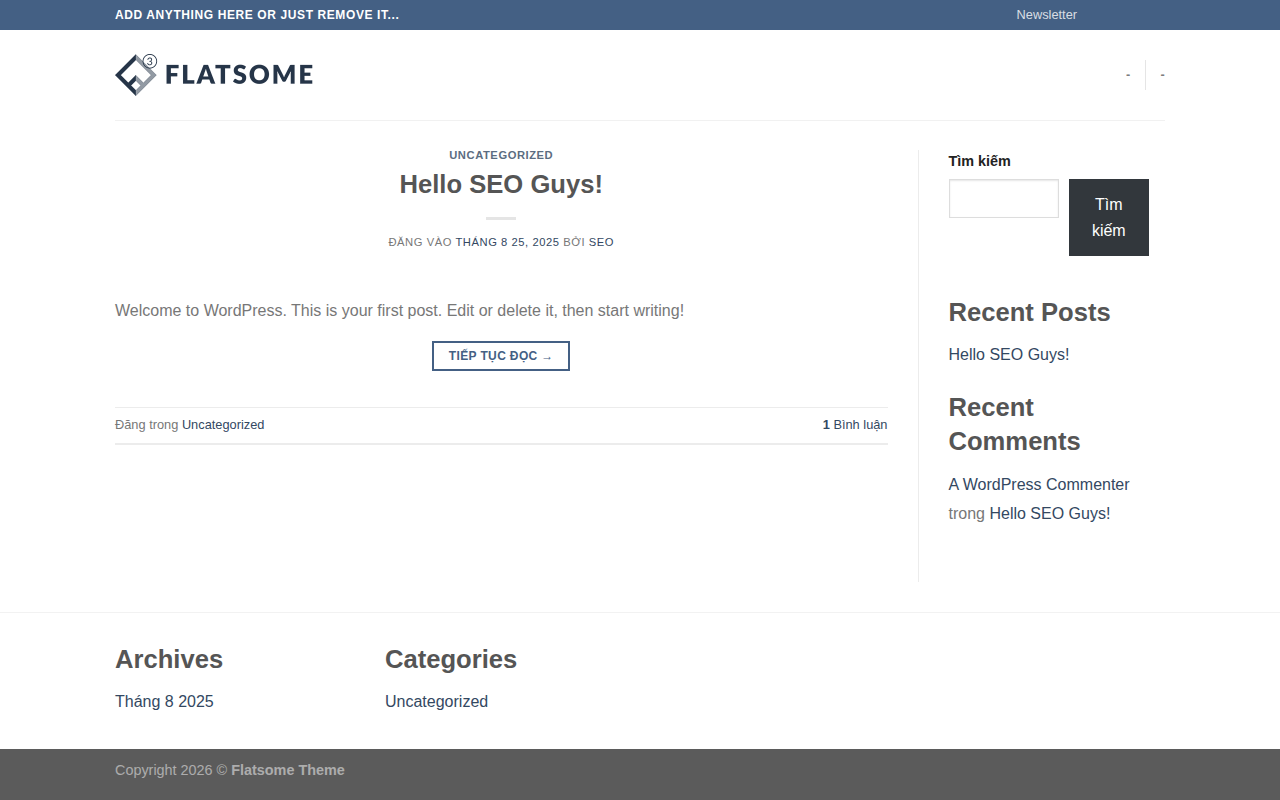Image resolution: width=1280 pixels, height=800 pixels.
Task: Open the UNCATEGORIZED label above the post title
Action: pyautogui.click(x=501, y=155)
